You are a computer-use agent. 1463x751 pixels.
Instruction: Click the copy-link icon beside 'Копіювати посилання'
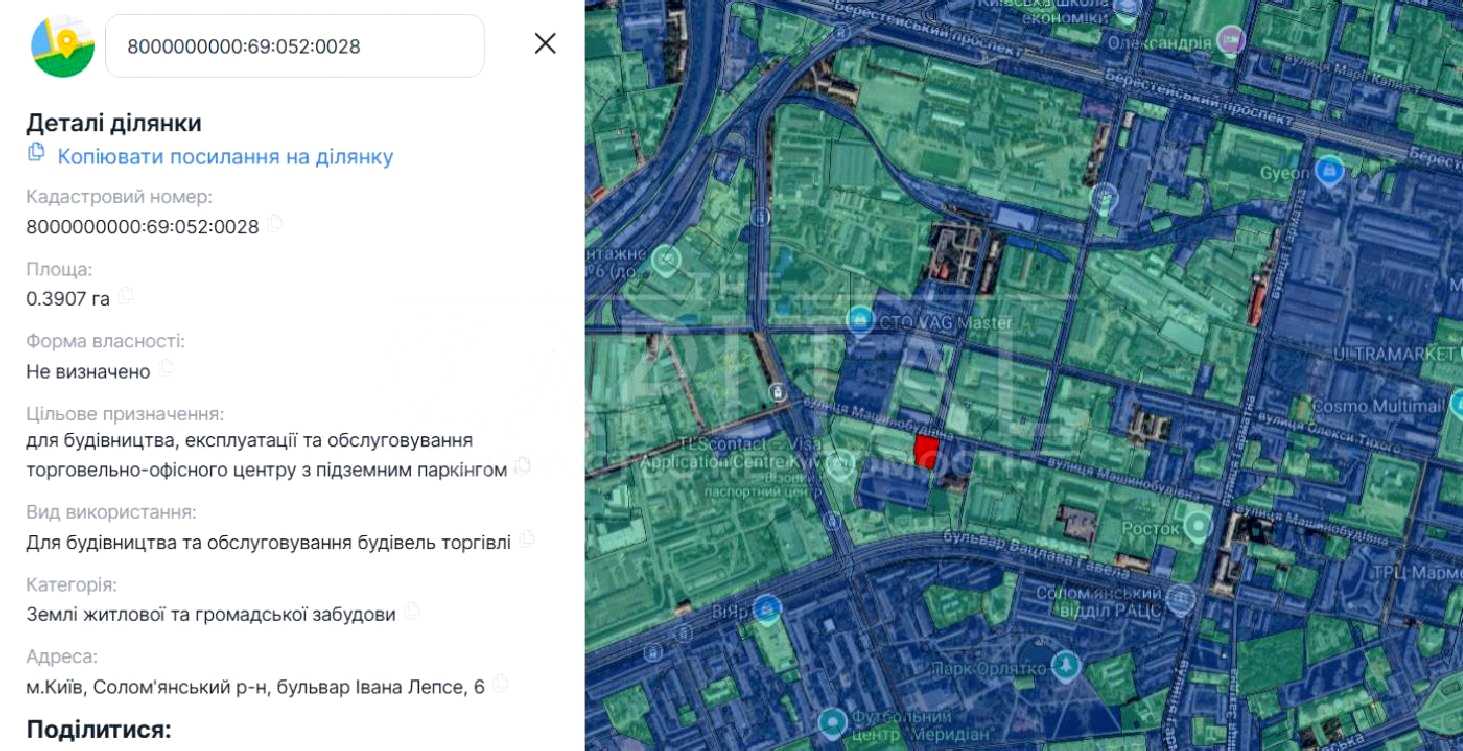[36, 152]
